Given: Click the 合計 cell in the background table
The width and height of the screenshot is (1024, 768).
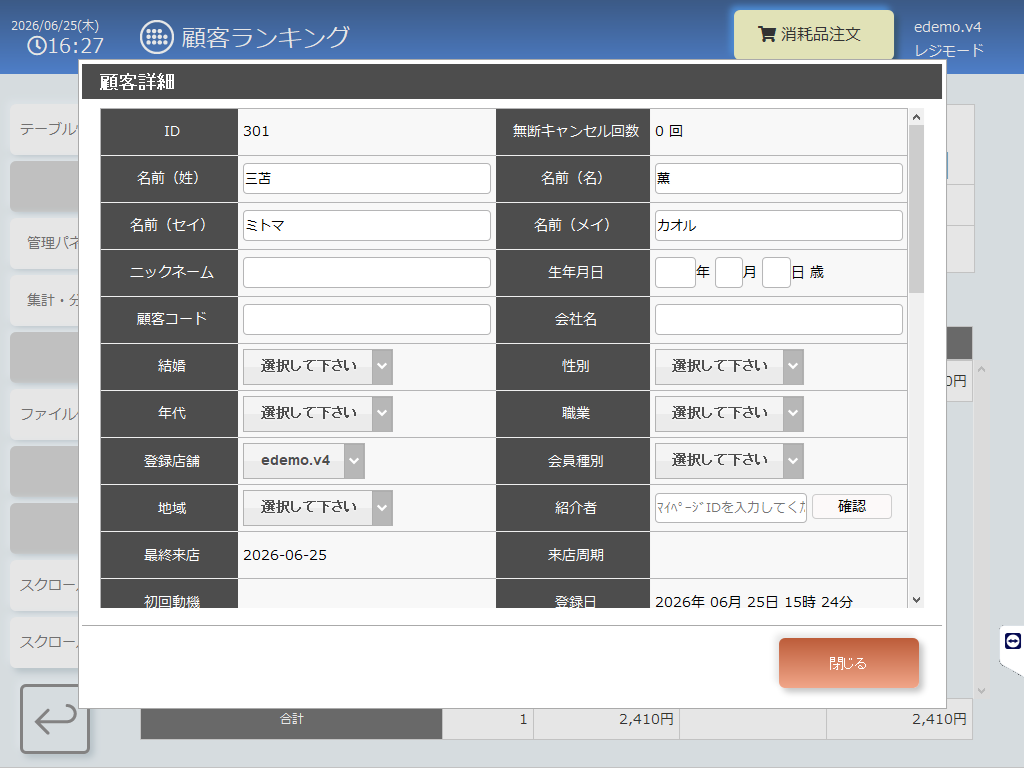Looking at the screenshot, I should 291,719.
